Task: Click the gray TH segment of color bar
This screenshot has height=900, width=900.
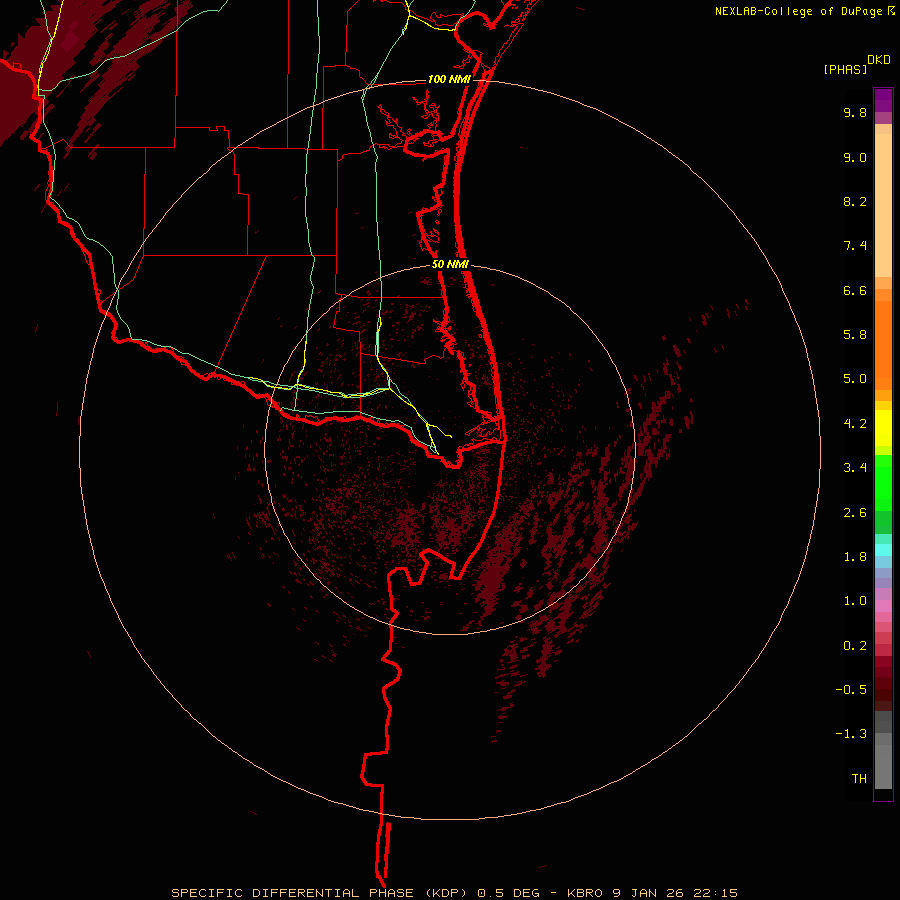Action: tap(883, 769)
